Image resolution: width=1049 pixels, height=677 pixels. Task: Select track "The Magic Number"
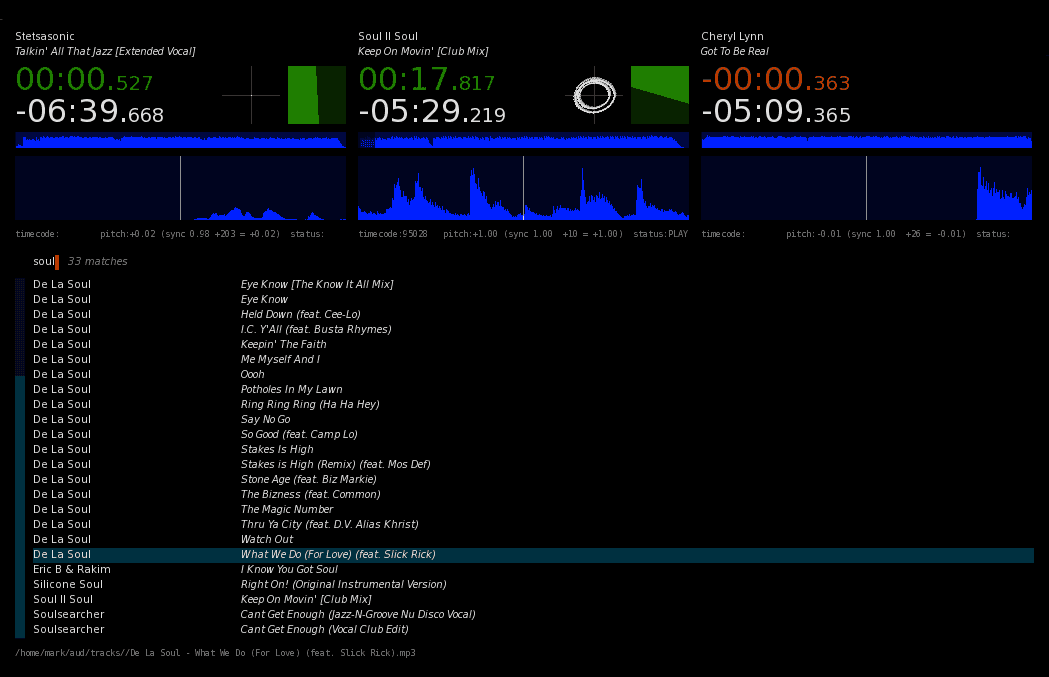click(287, 509)
